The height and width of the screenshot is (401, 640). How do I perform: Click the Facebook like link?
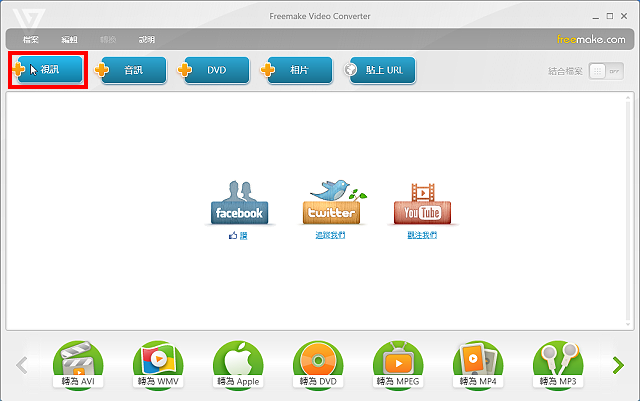238,236
